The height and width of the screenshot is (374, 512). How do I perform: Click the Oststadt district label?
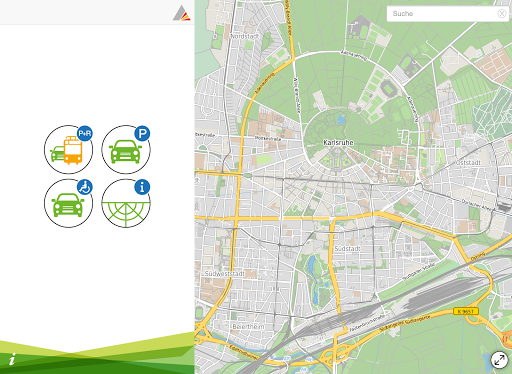point(468,162)
